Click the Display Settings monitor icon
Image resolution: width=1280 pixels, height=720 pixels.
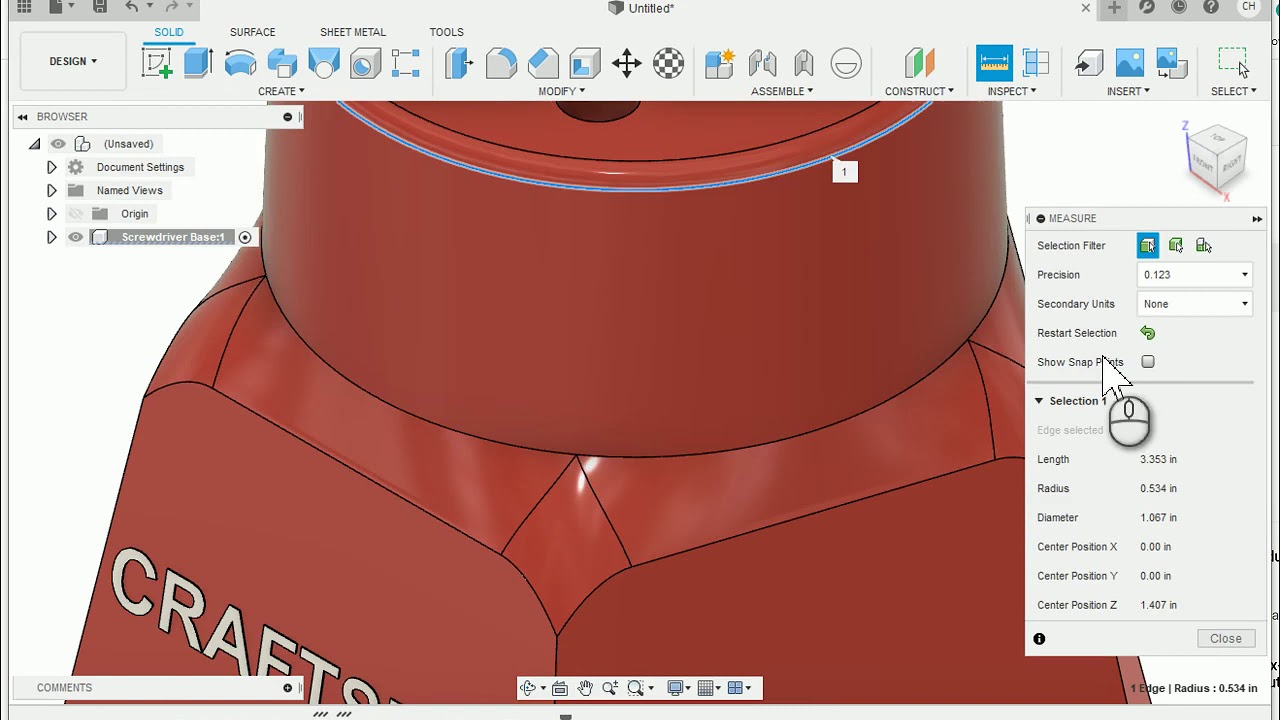click(x=675, y=688)
